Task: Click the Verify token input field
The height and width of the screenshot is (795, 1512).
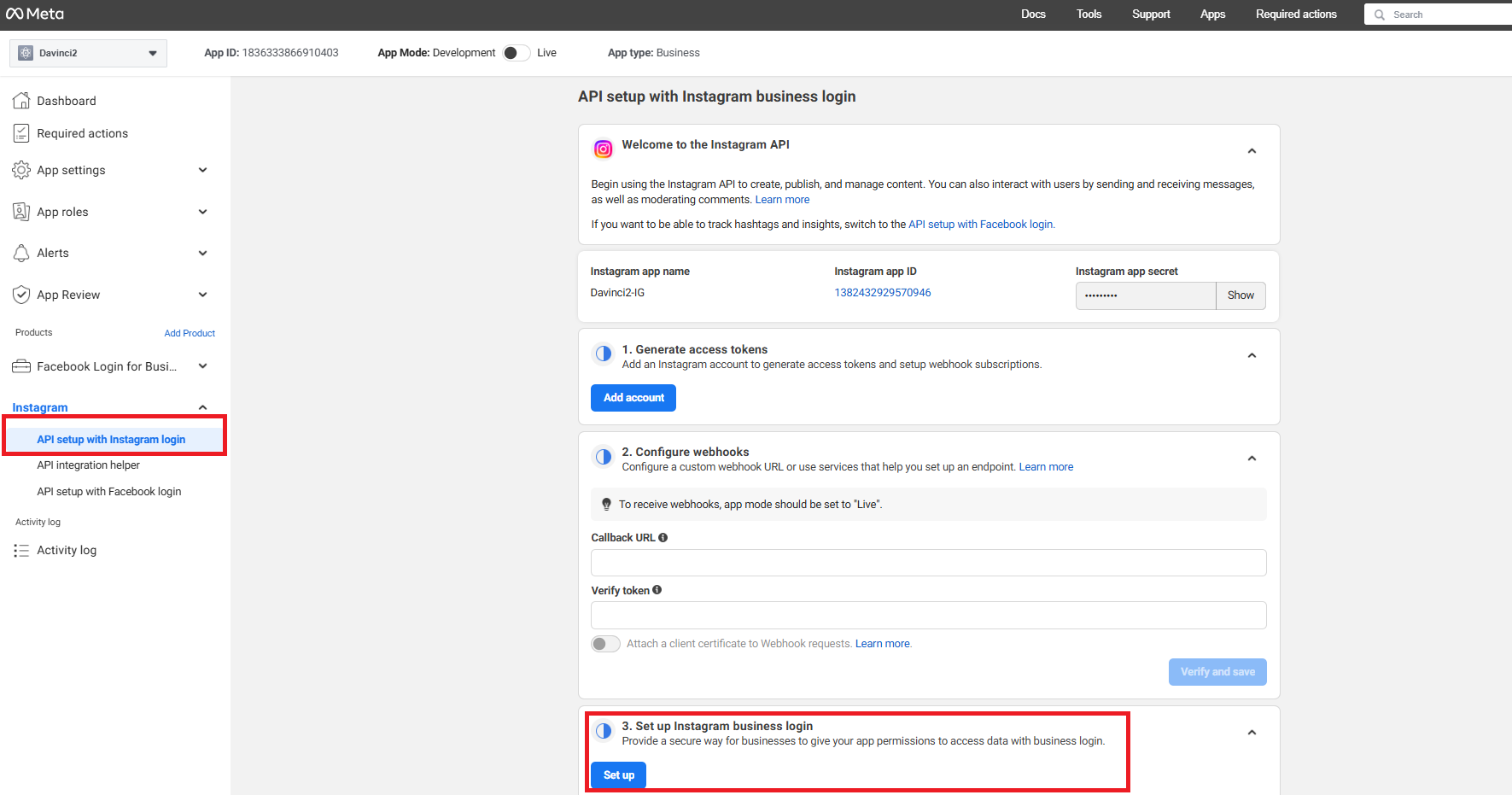Action: (x=928, y=616)
